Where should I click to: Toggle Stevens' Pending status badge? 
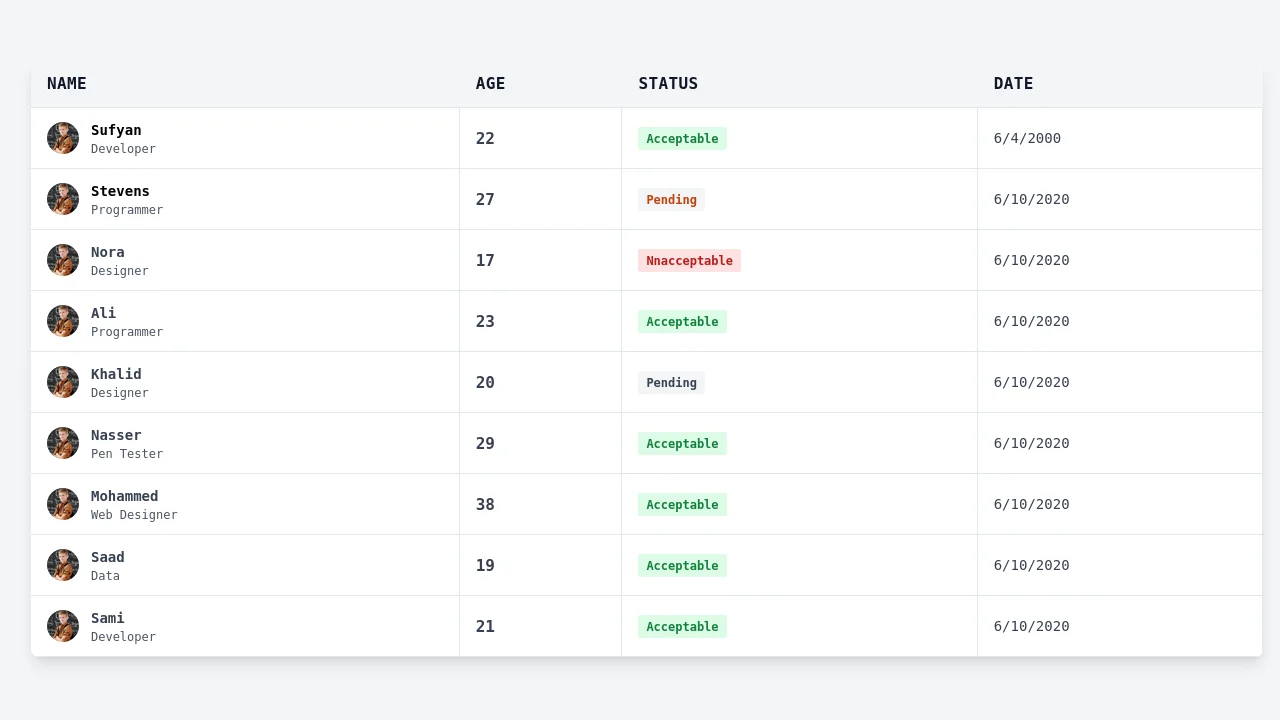point(671,199)
